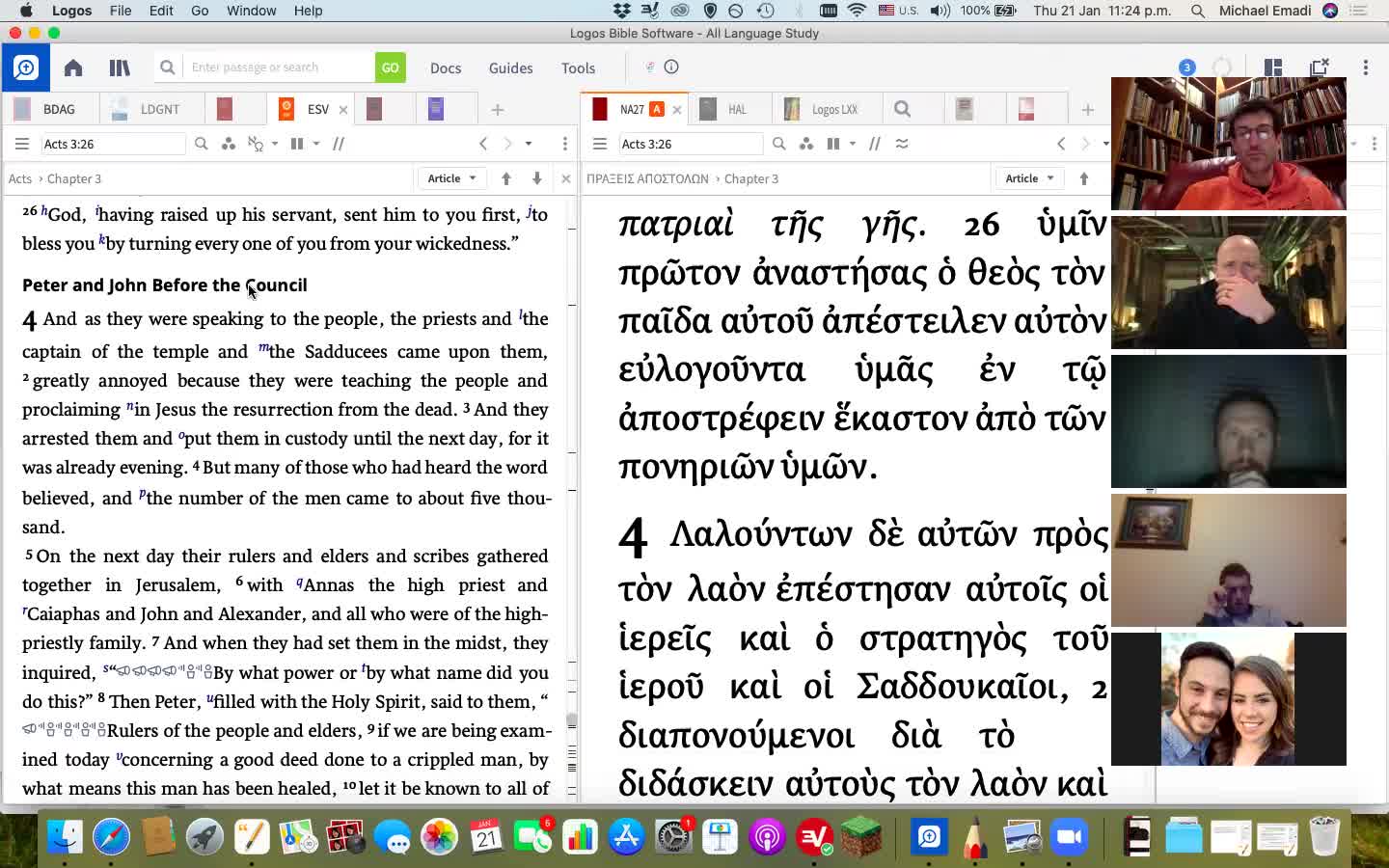Click the ΠΡΑΞΕΙΣ ΑΠΟΣΤΟΛΩΝ breadcrumb
The image size is (1389, 868).
[x=647, y=178]
